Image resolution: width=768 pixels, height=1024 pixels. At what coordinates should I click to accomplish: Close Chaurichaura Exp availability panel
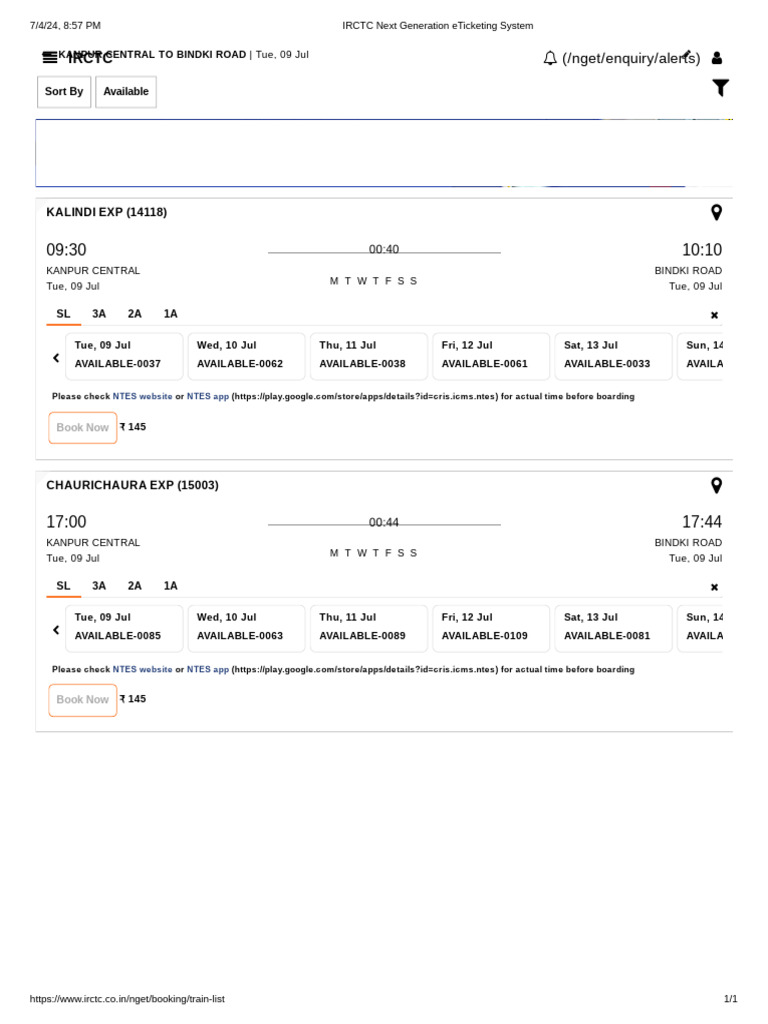click(714, 587)
